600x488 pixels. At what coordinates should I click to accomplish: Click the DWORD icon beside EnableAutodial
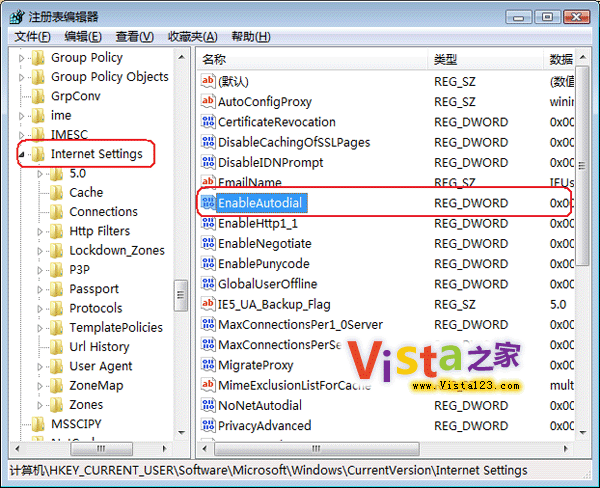(209, 203)
